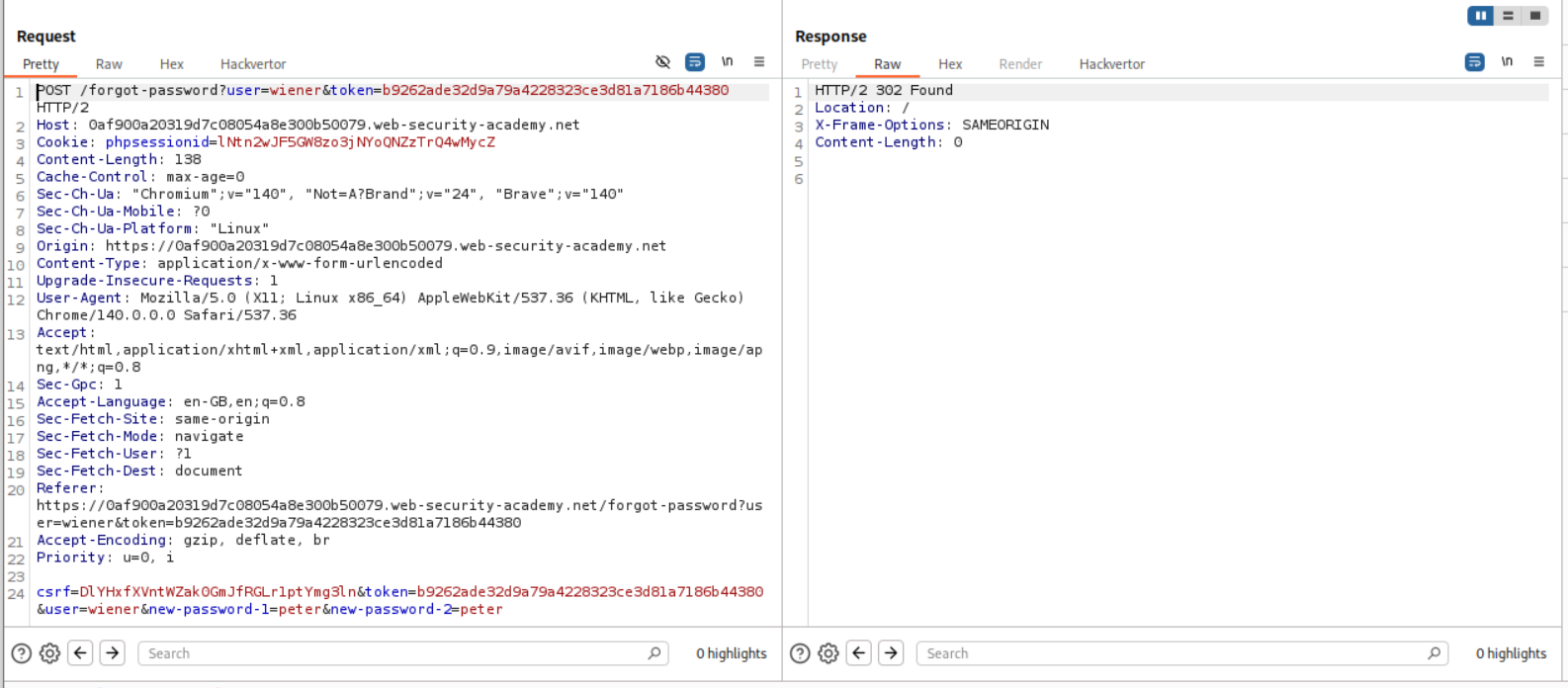The width and height of the screenshot is (1568, 688).
Task: Toggle Response word wrap button
Action: click(1474, 62)
